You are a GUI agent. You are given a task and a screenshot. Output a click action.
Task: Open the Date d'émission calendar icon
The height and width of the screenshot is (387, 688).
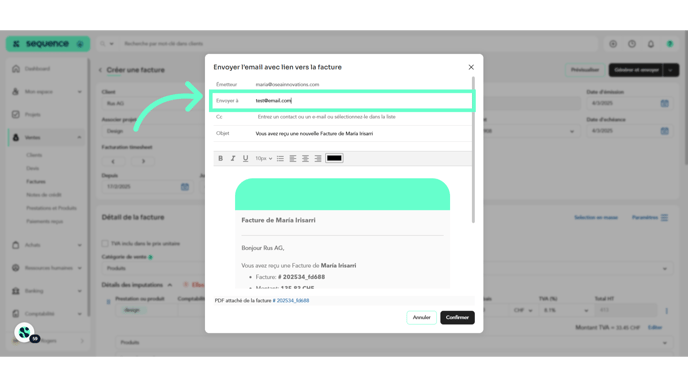pyautogui.click(x=664, y=104)
